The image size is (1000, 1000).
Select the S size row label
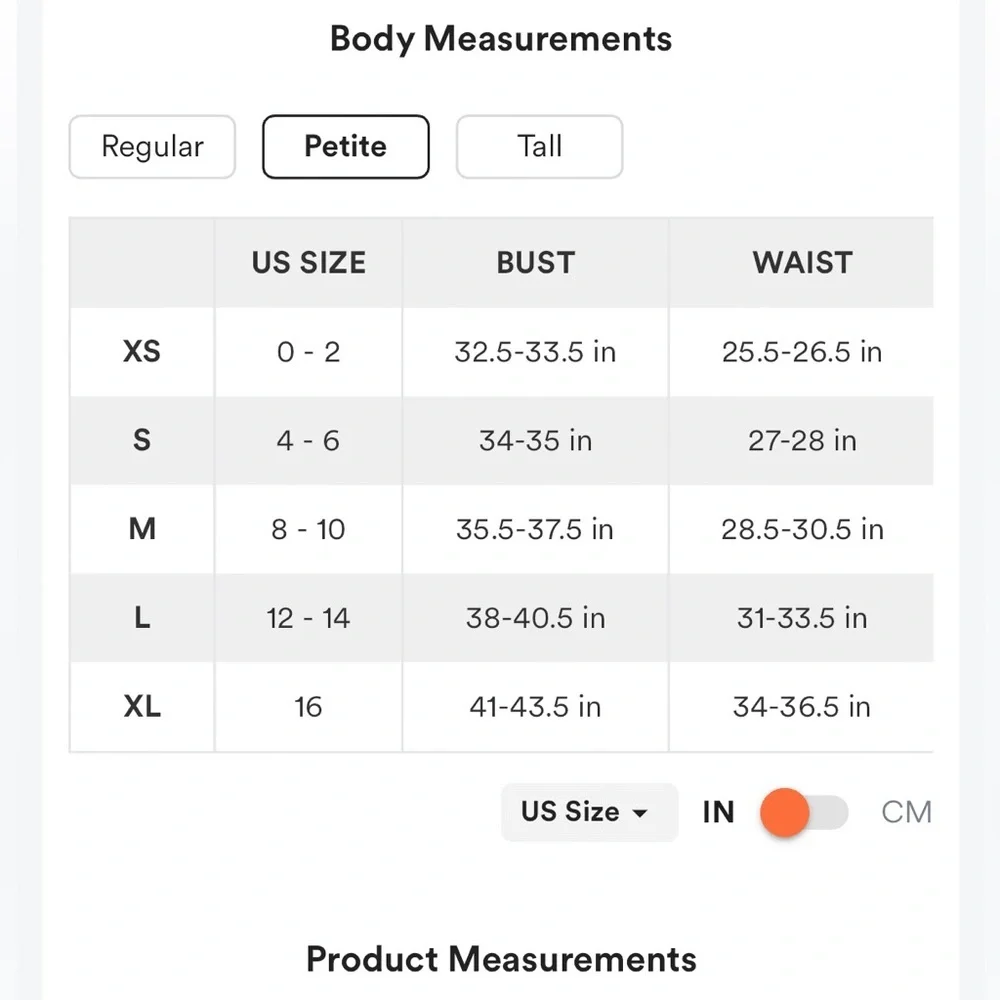click(x=142, y=440)
